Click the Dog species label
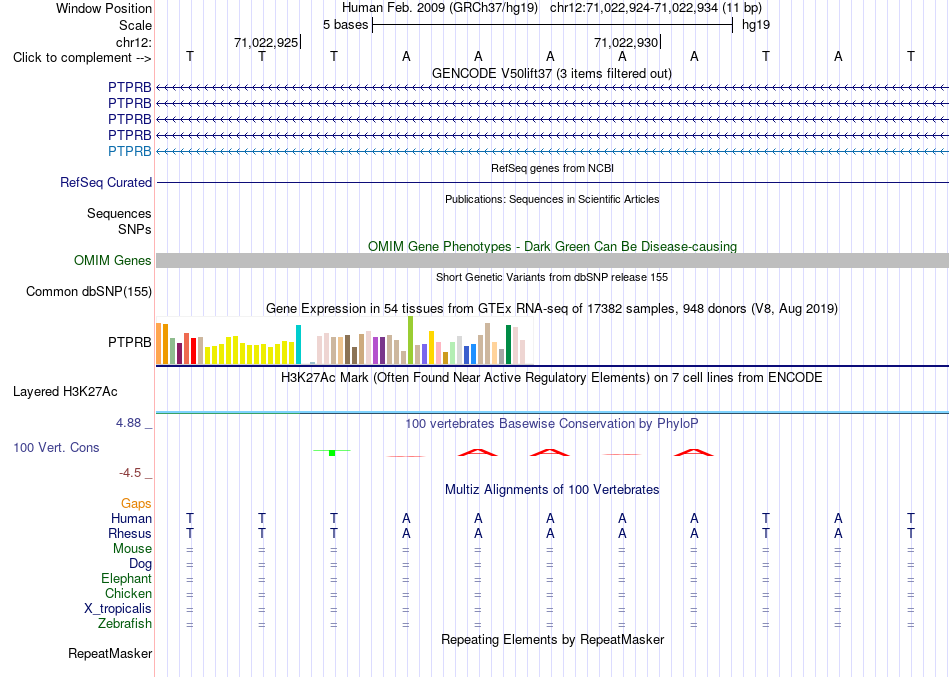This screenshot has width=950, height=677. click(x=140, y=564)
